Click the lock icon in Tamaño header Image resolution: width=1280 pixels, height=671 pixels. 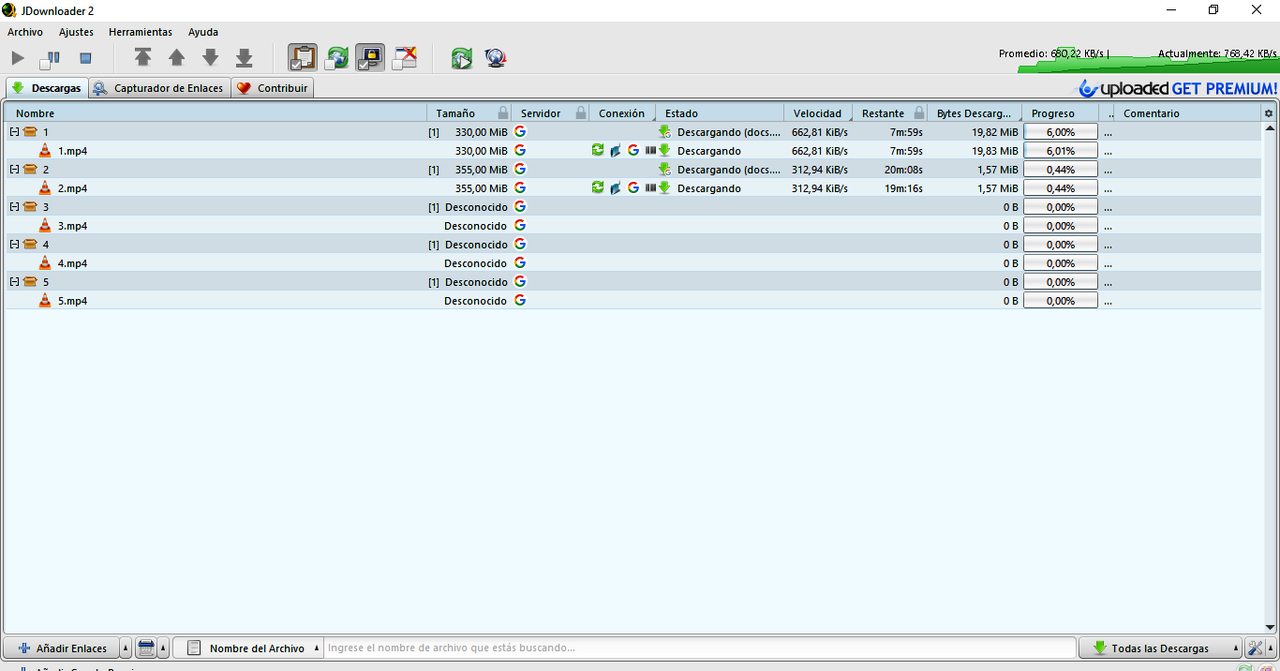(x=503, y=113)
